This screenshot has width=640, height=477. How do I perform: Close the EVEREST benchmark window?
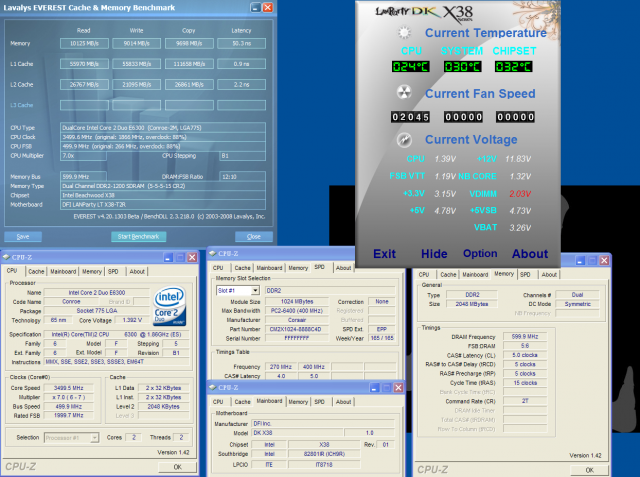[268, 7]
